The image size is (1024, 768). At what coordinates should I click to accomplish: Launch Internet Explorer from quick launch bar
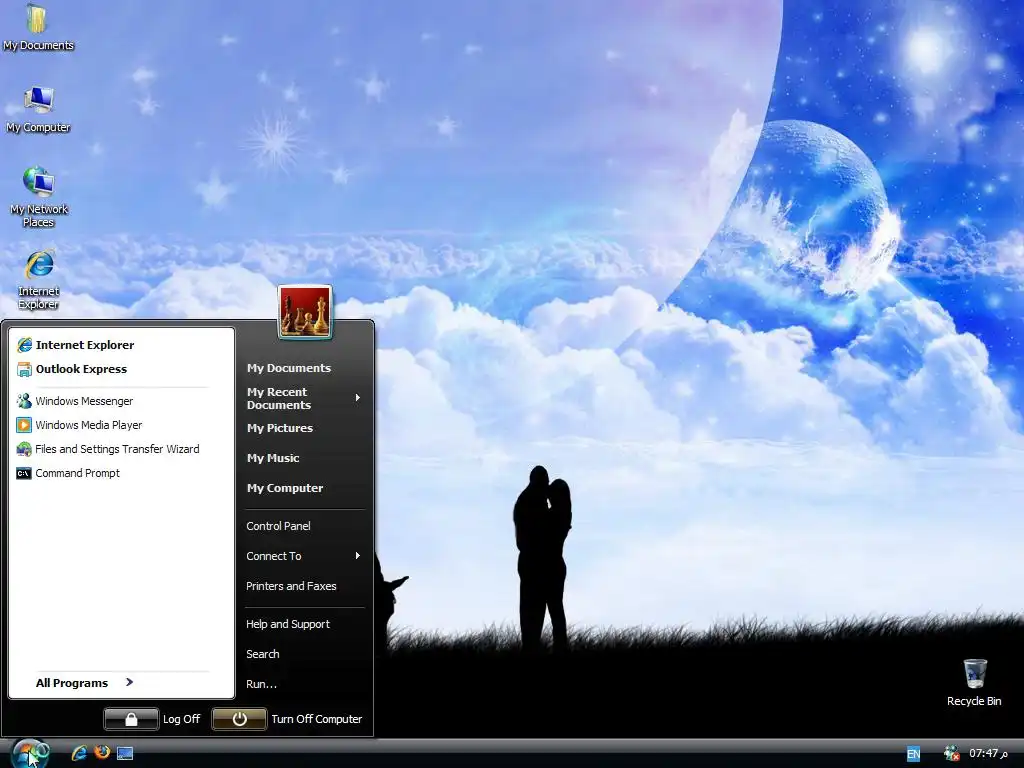(79, 753)
